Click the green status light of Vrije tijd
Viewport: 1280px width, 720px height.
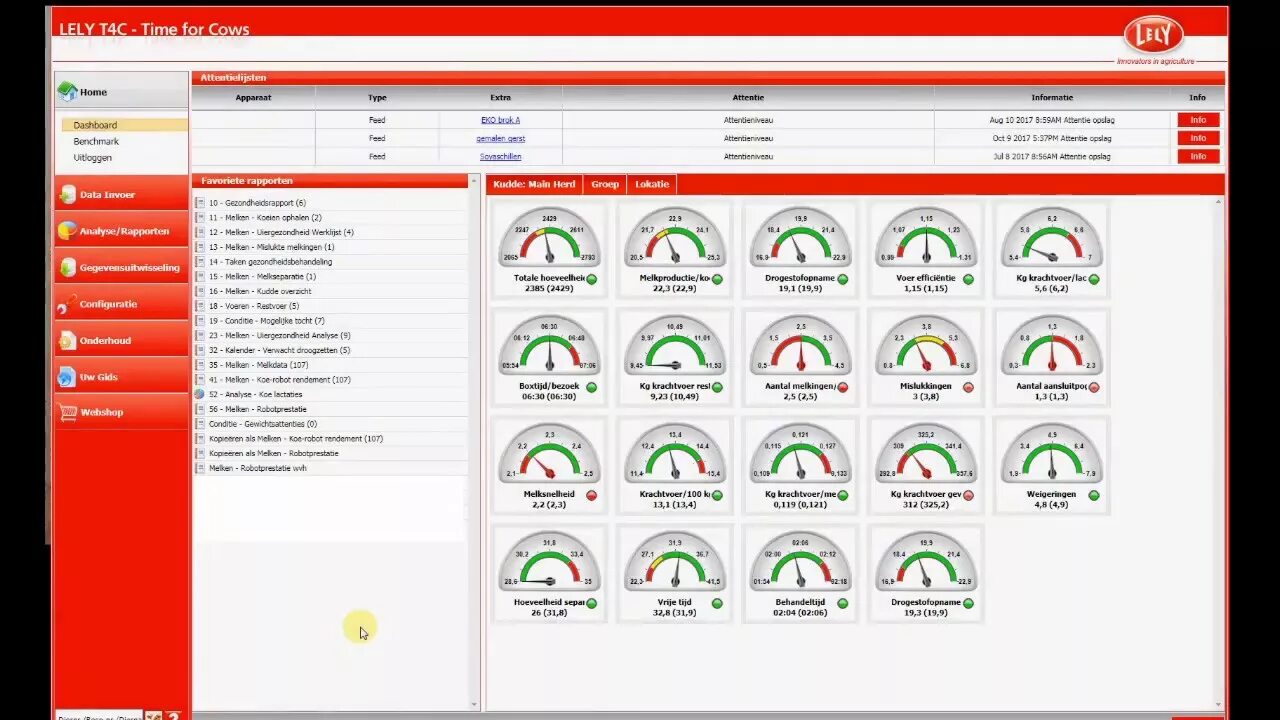point(718,603)
